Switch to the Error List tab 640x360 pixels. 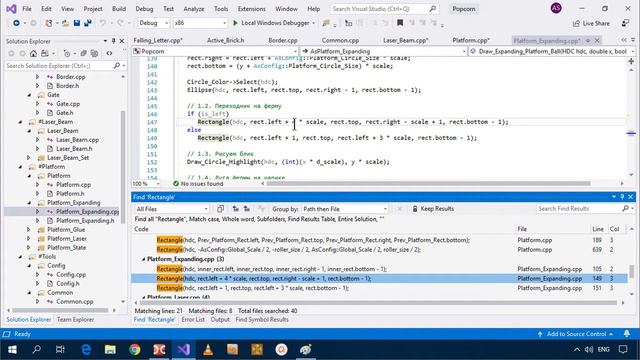tap(193, 320)
